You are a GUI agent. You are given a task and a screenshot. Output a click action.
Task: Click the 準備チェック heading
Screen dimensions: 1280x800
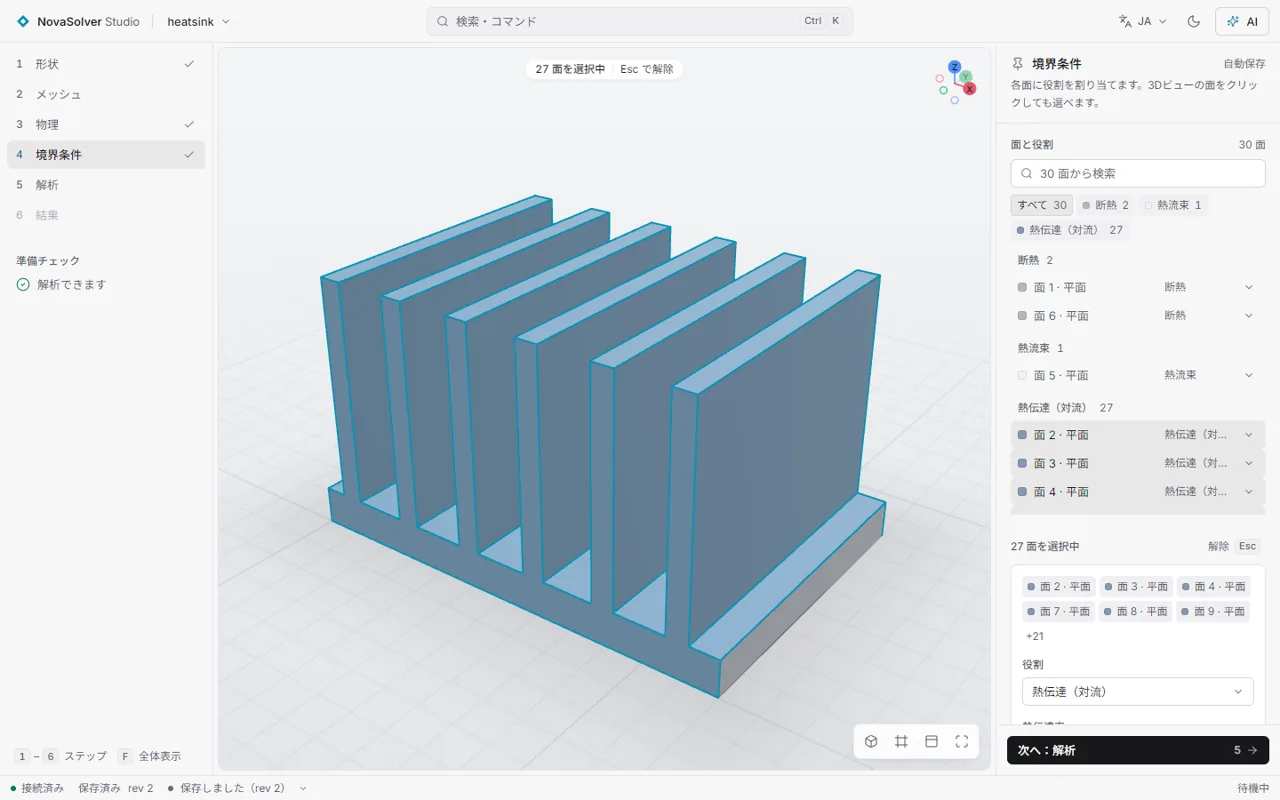click(48, 260)
